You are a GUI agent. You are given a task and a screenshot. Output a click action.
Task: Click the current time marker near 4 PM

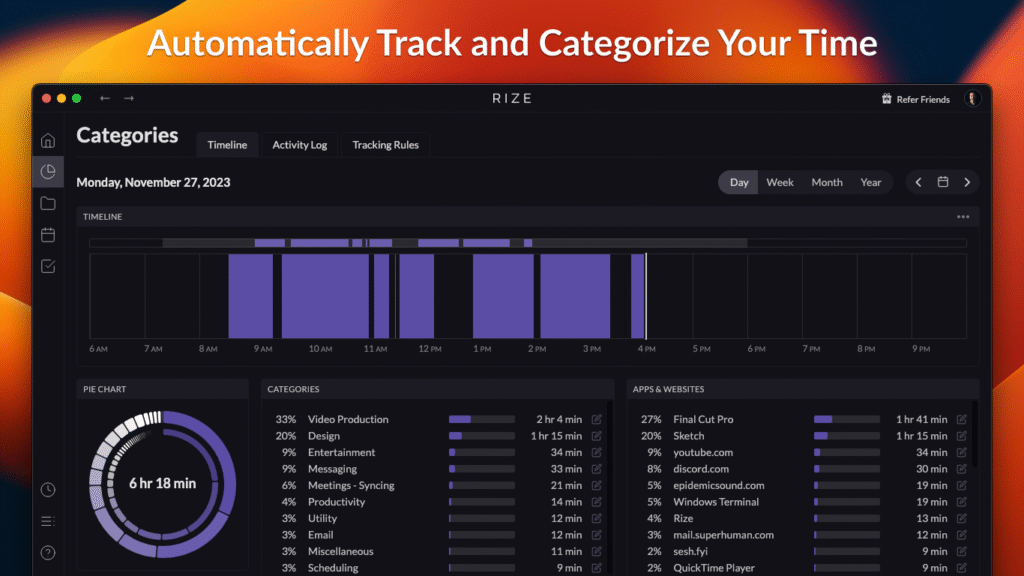pyautogui.click(x=646, y=296)
